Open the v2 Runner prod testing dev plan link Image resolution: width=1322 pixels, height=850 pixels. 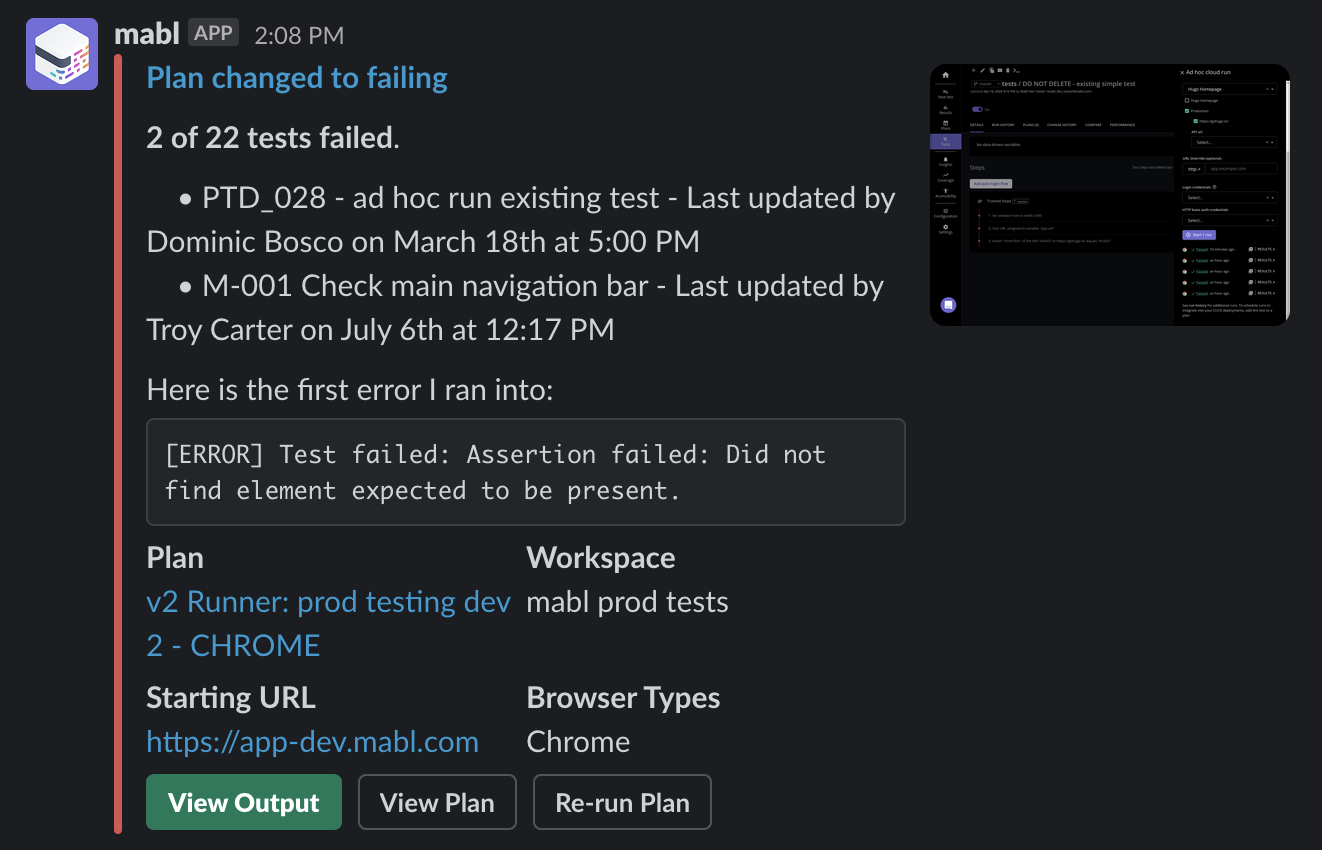coord(329,623)
